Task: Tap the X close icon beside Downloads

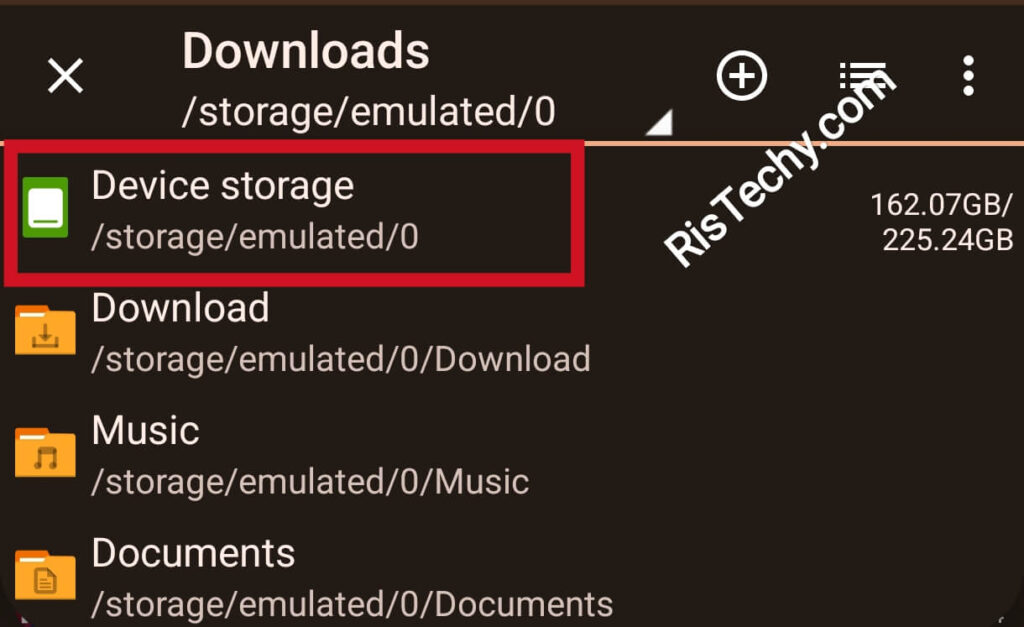Action: 65,76
